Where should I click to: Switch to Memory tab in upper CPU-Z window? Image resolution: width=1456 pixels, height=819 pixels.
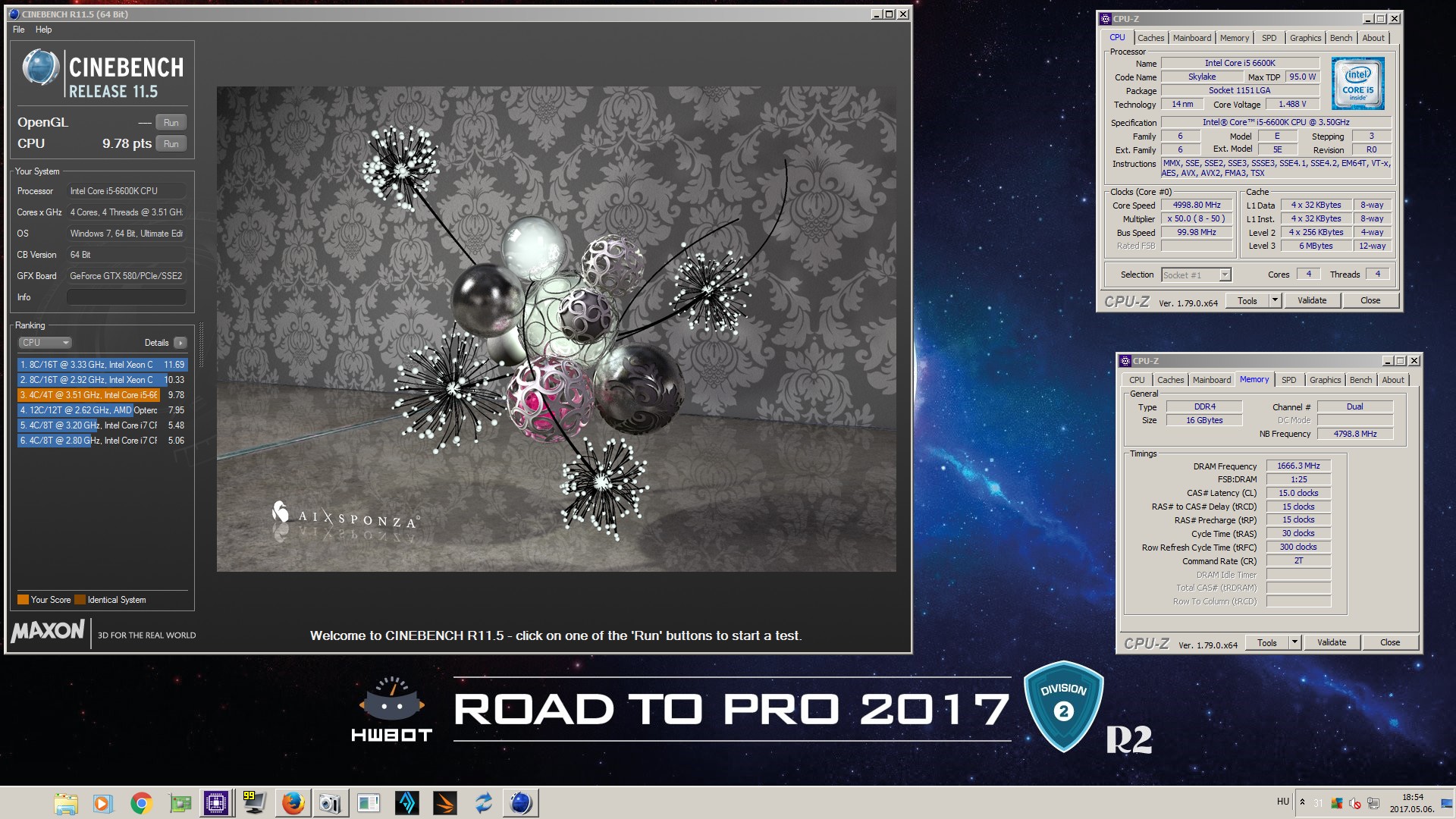tap(1235, 38)
